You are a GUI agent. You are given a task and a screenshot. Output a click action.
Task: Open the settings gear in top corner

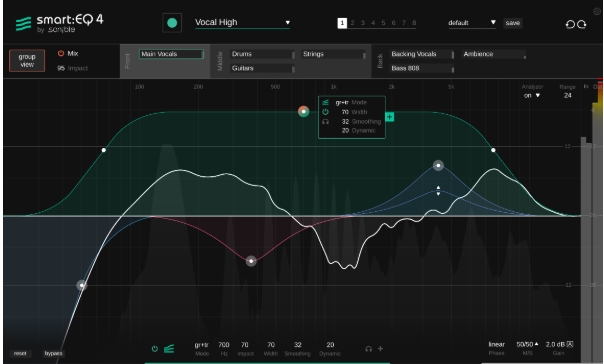tap(597, 12)
